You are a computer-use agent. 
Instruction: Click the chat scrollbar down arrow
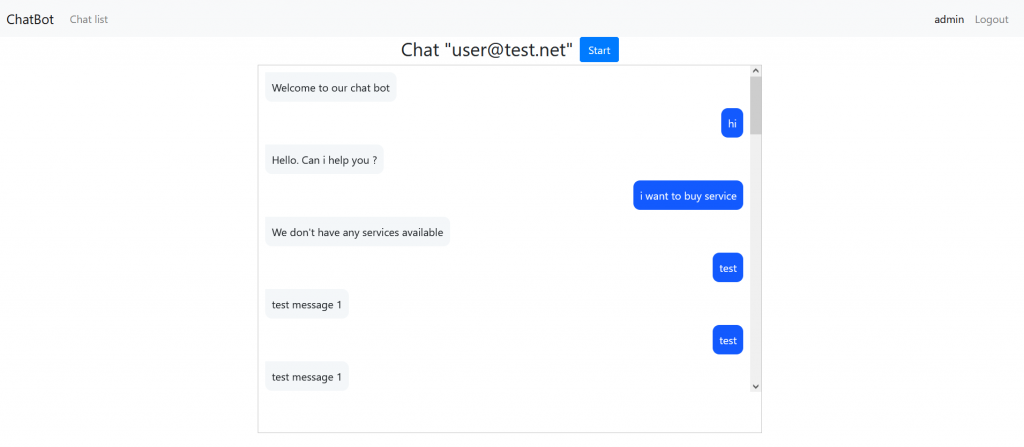click(x=756, y=386)
